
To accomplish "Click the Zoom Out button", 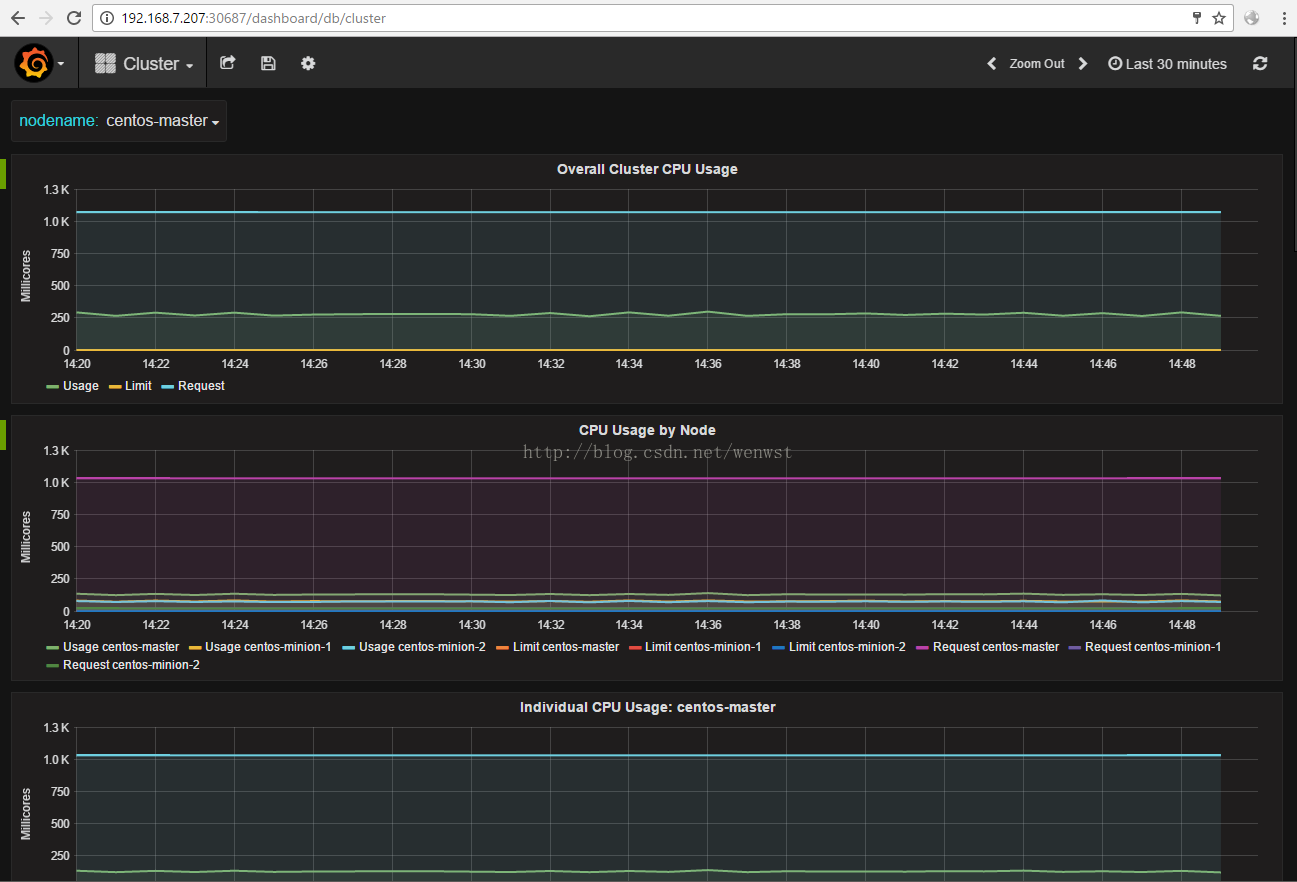I will [1037, 63].
